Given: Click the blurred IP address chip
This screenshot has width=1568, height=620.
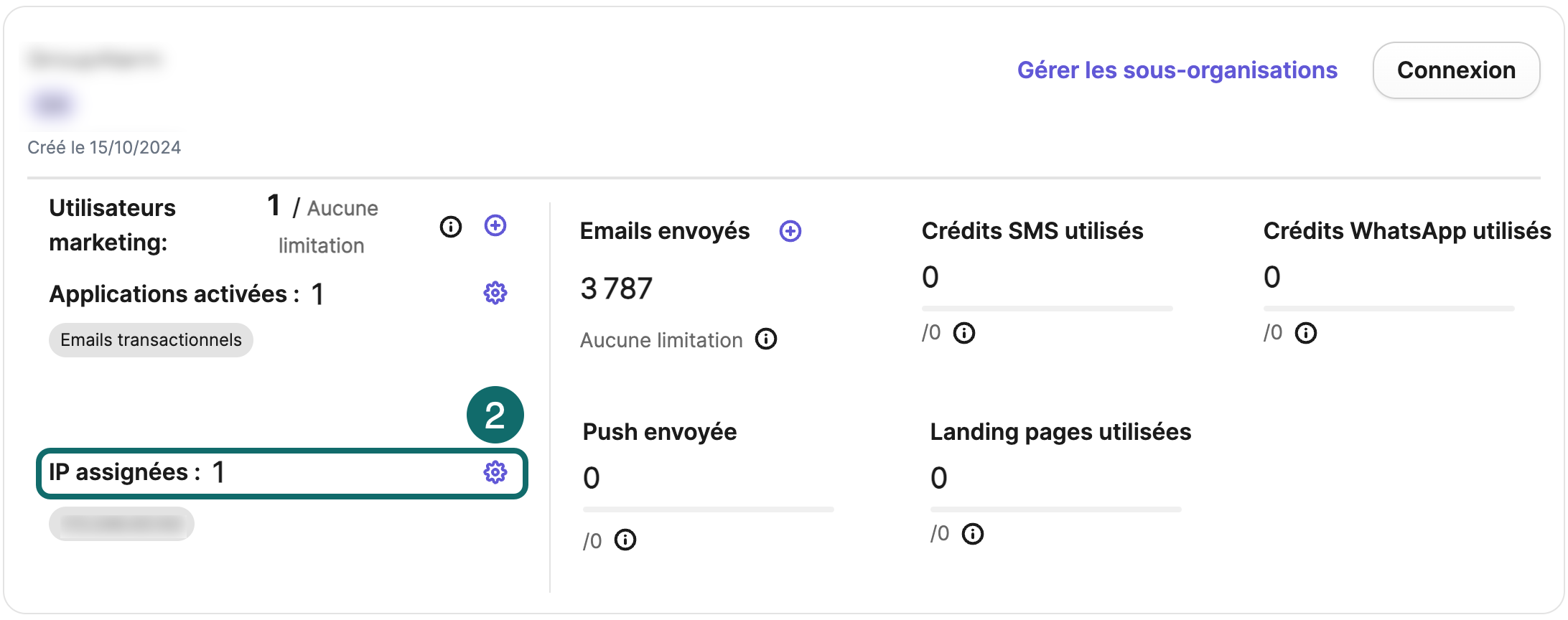Looking at the screenshot, I should tap(121, 524).
